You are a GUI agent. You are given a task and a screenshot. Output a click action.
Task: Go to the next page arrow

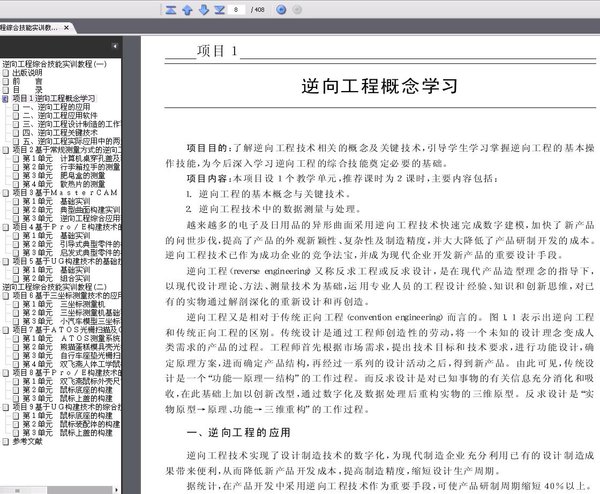click(204, 10)
